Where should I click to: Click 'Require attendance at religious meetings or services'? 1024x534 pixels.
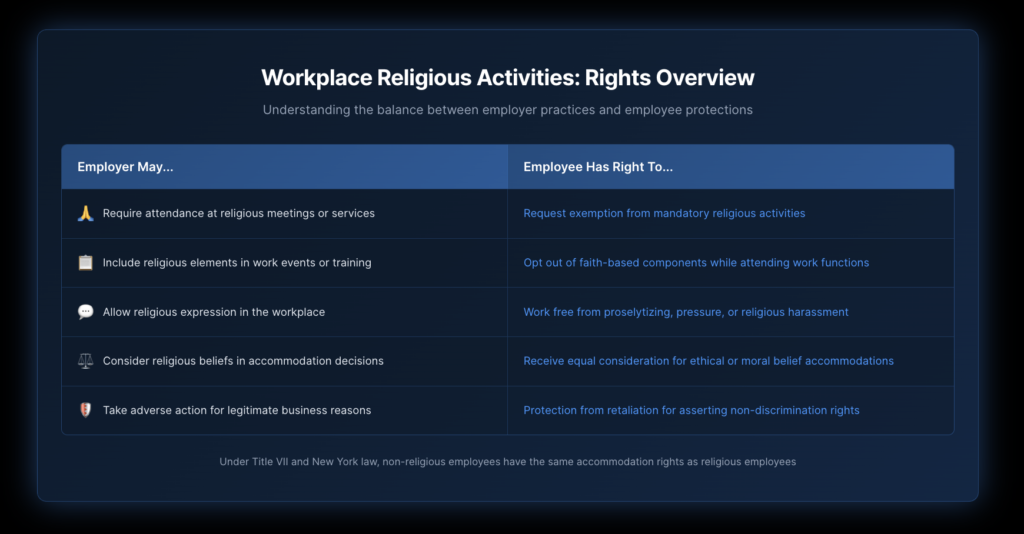click(238, 213)
